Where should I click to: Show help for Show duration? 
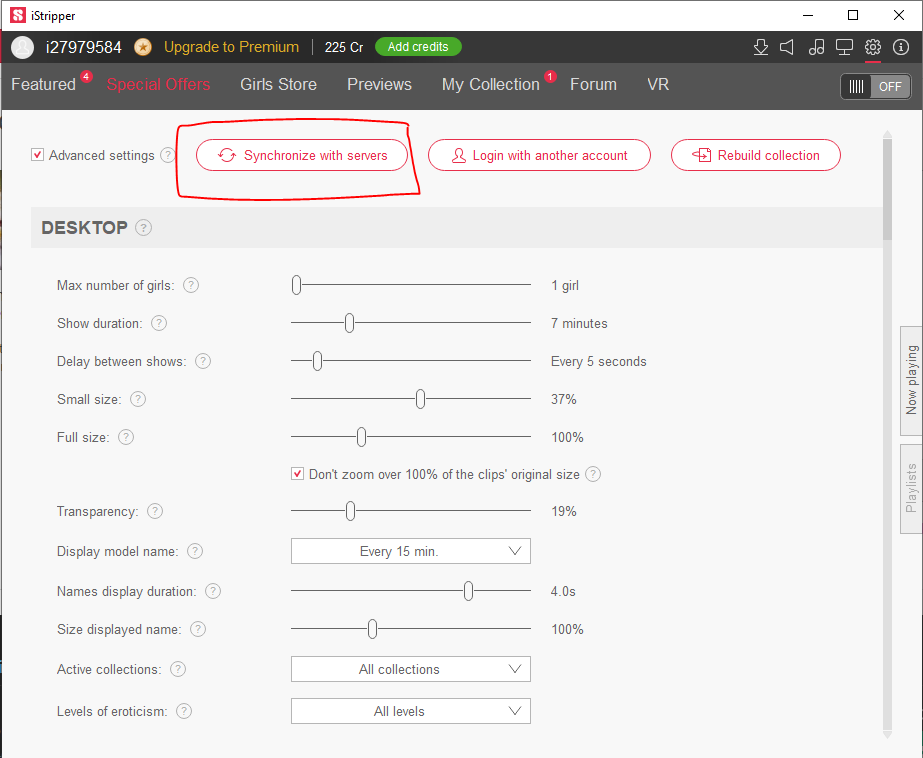159,323
